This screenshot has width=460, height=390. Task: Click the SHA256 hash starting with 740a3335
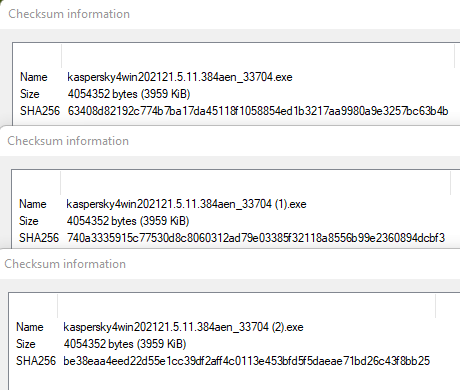(x=256, y=238)
